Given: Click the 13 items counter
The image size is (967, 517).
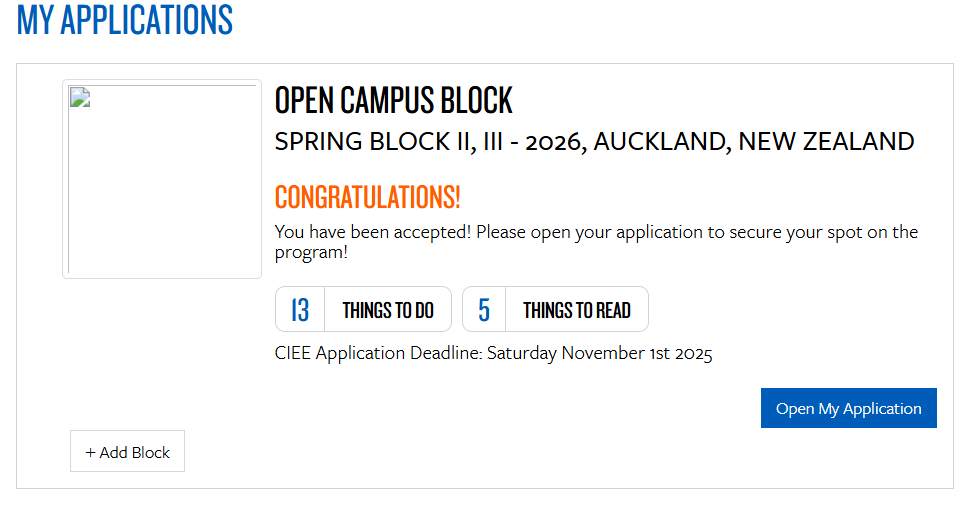Looking at the screenshot, I should (300, 310).
